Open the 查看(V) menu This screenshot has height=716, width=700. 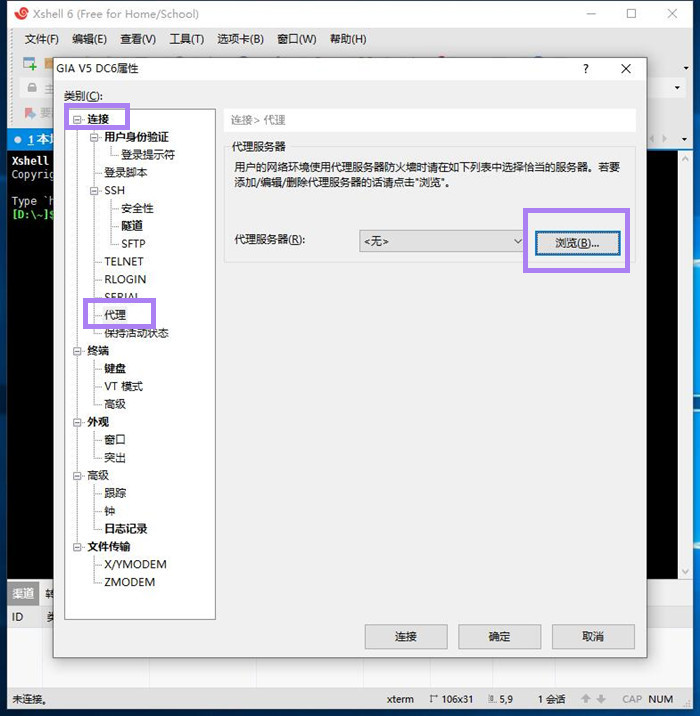[x=138, y=39]
